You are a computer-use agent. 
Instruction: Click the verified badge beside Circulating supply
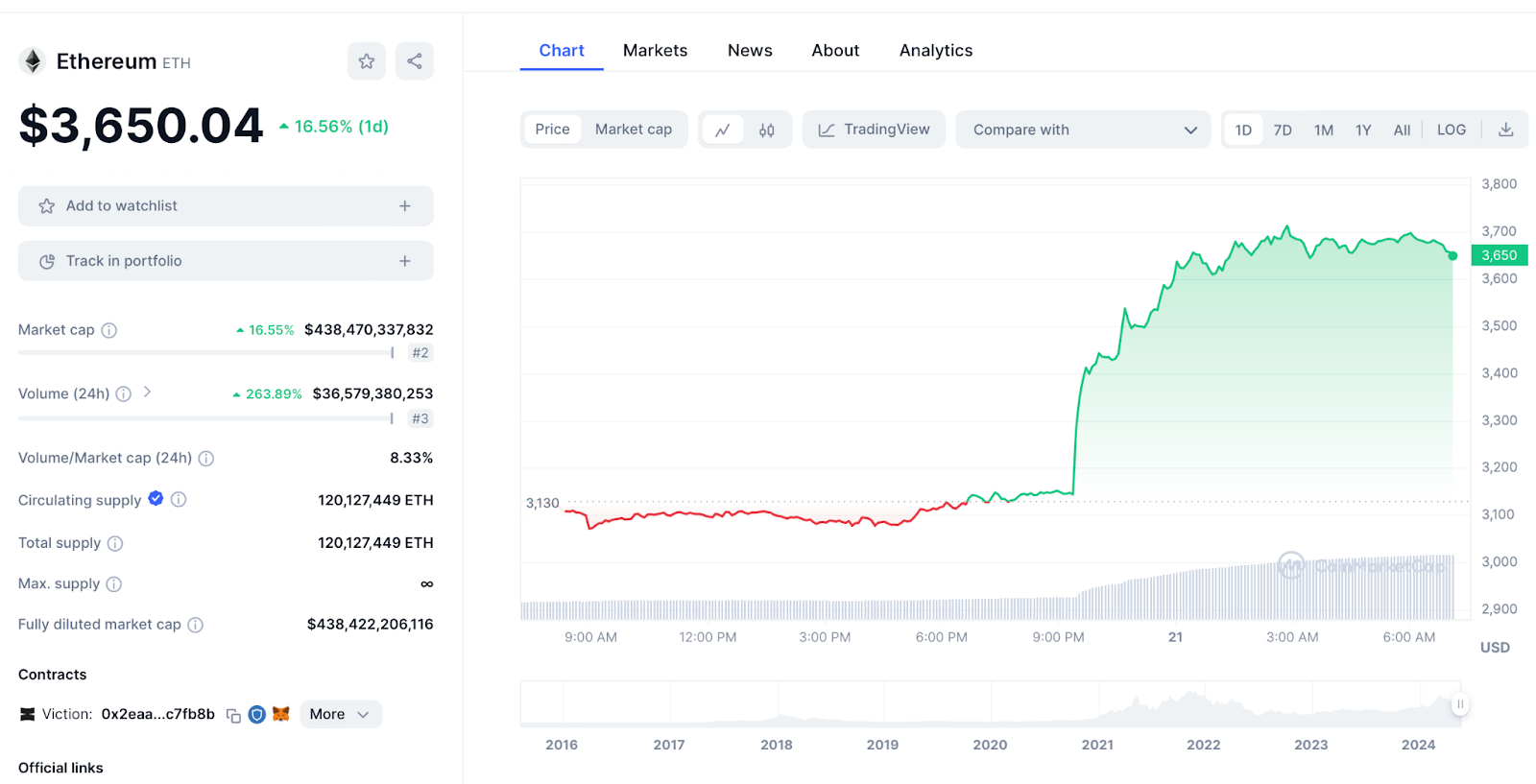click(x=156, y=498)
